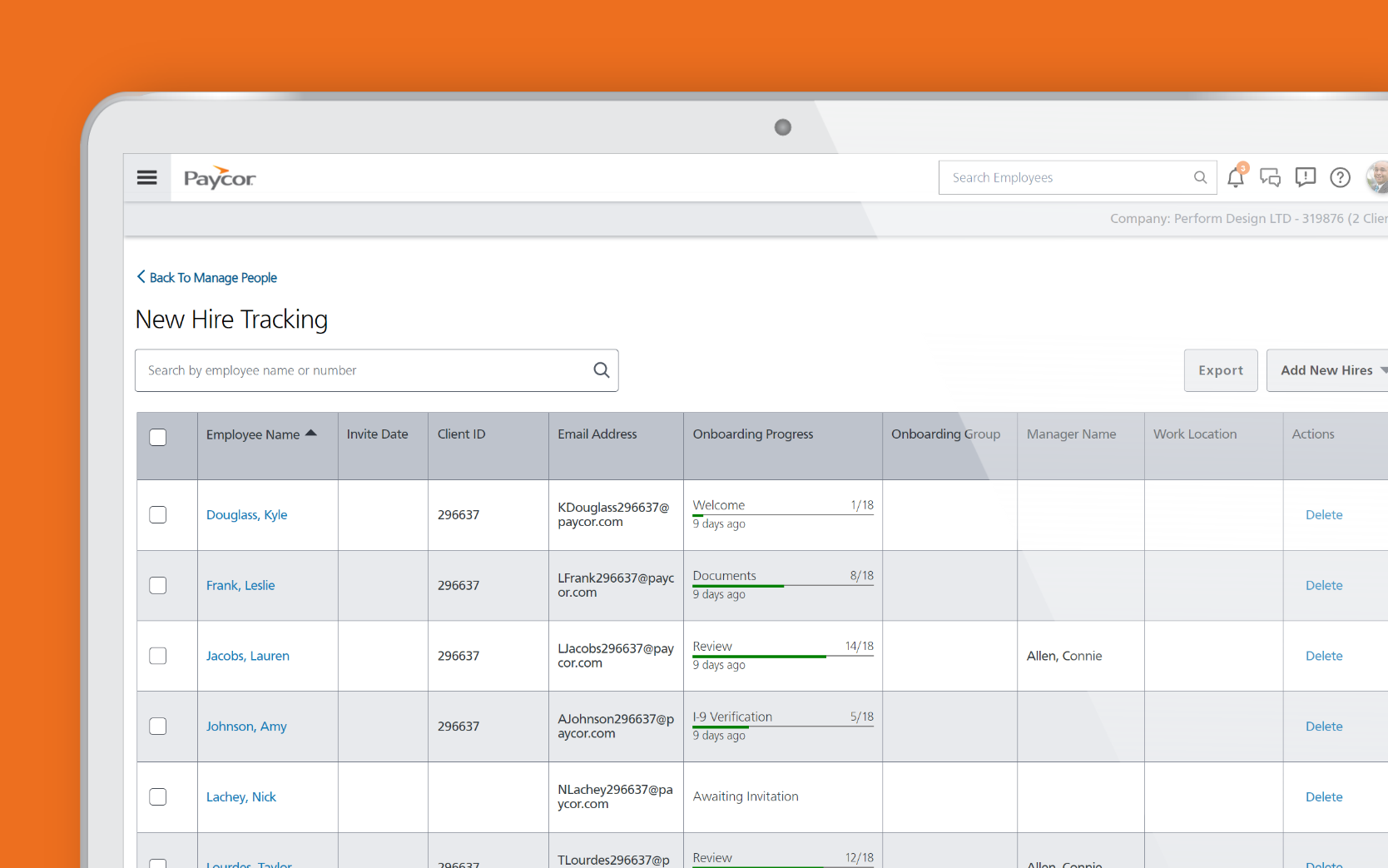Open Lachey, Nick employee record

click(240, 797)
